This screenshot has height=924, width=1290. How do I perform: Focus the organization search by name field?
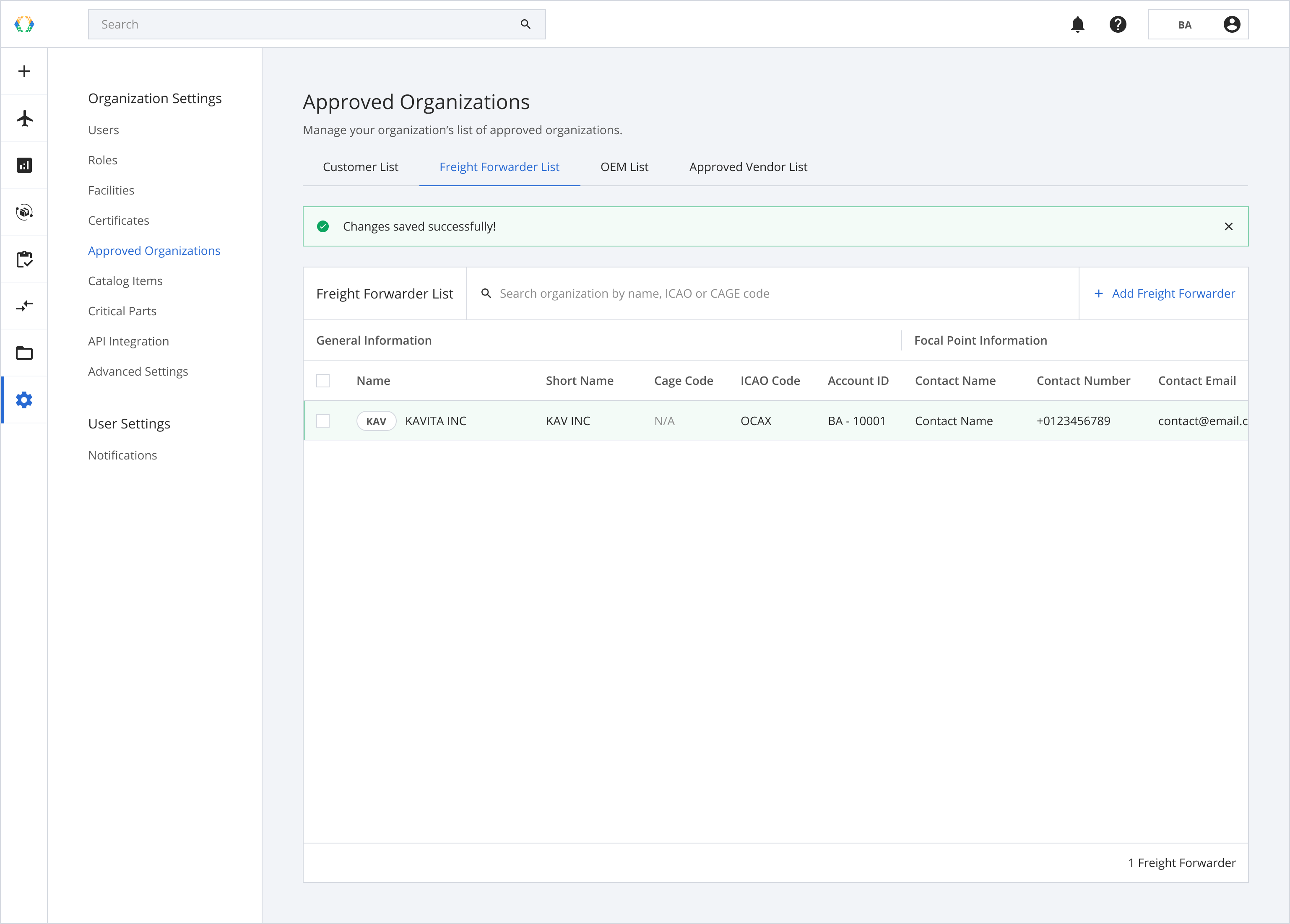pyautogui.click(x=772, y=293)
